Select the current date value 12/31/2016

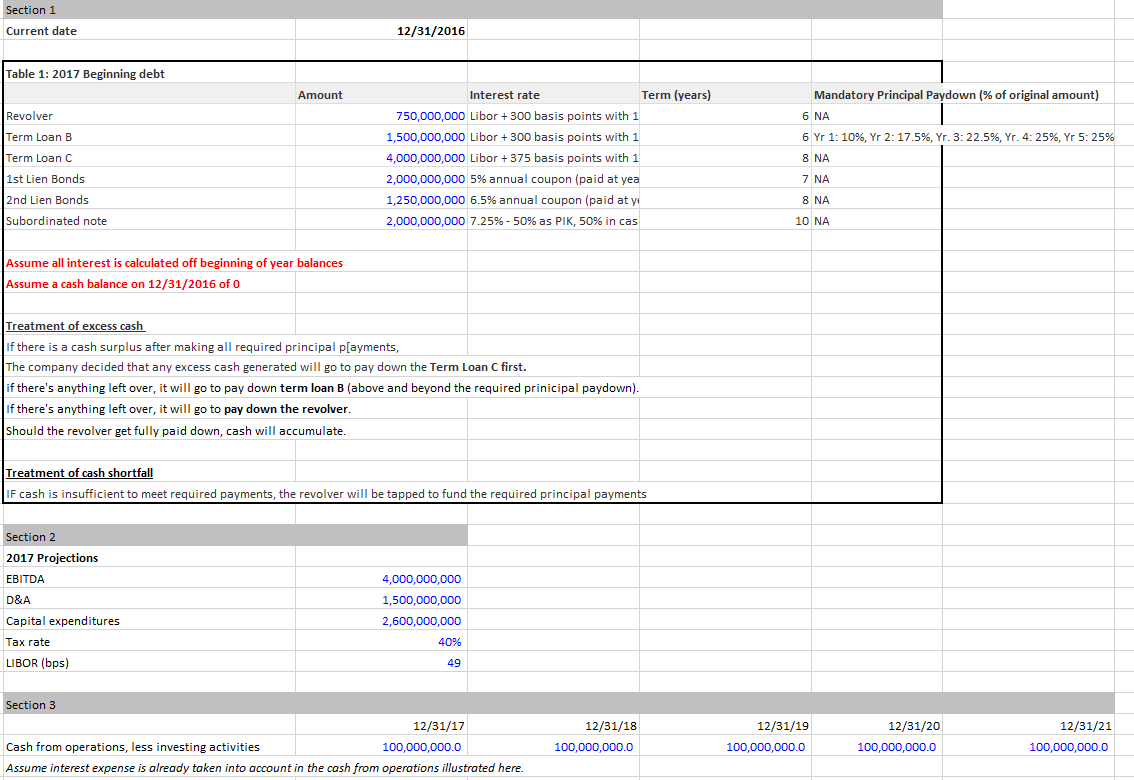point(430,31)
